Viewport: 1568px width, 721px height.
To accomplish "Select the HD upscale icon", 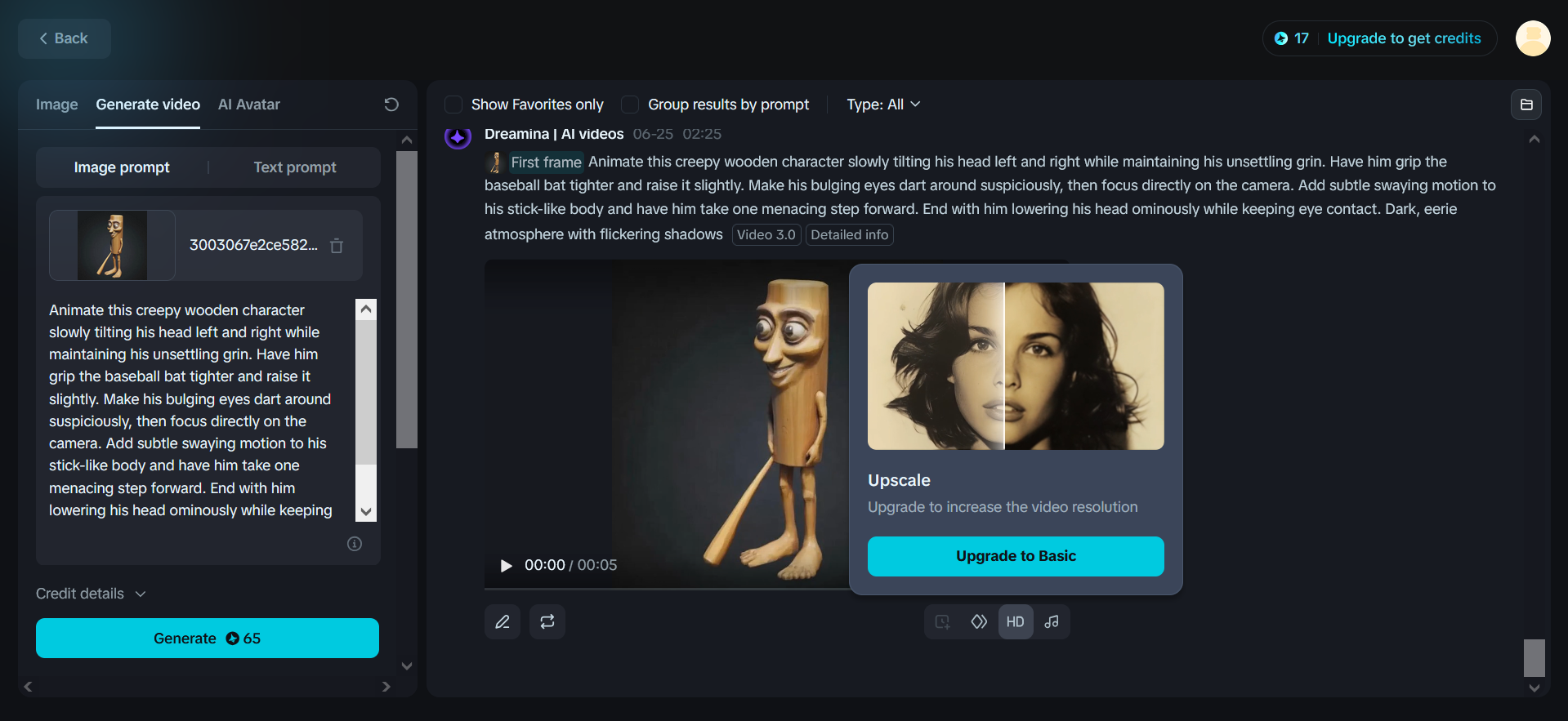I will click(x=1016, y=622).
